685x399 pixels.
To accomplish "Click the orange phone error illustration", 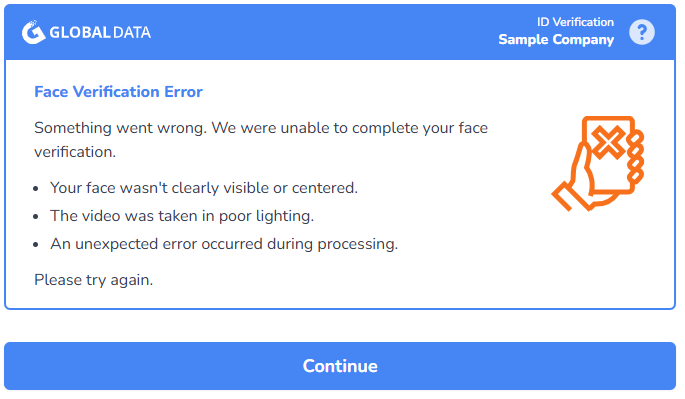I will 598,163.
